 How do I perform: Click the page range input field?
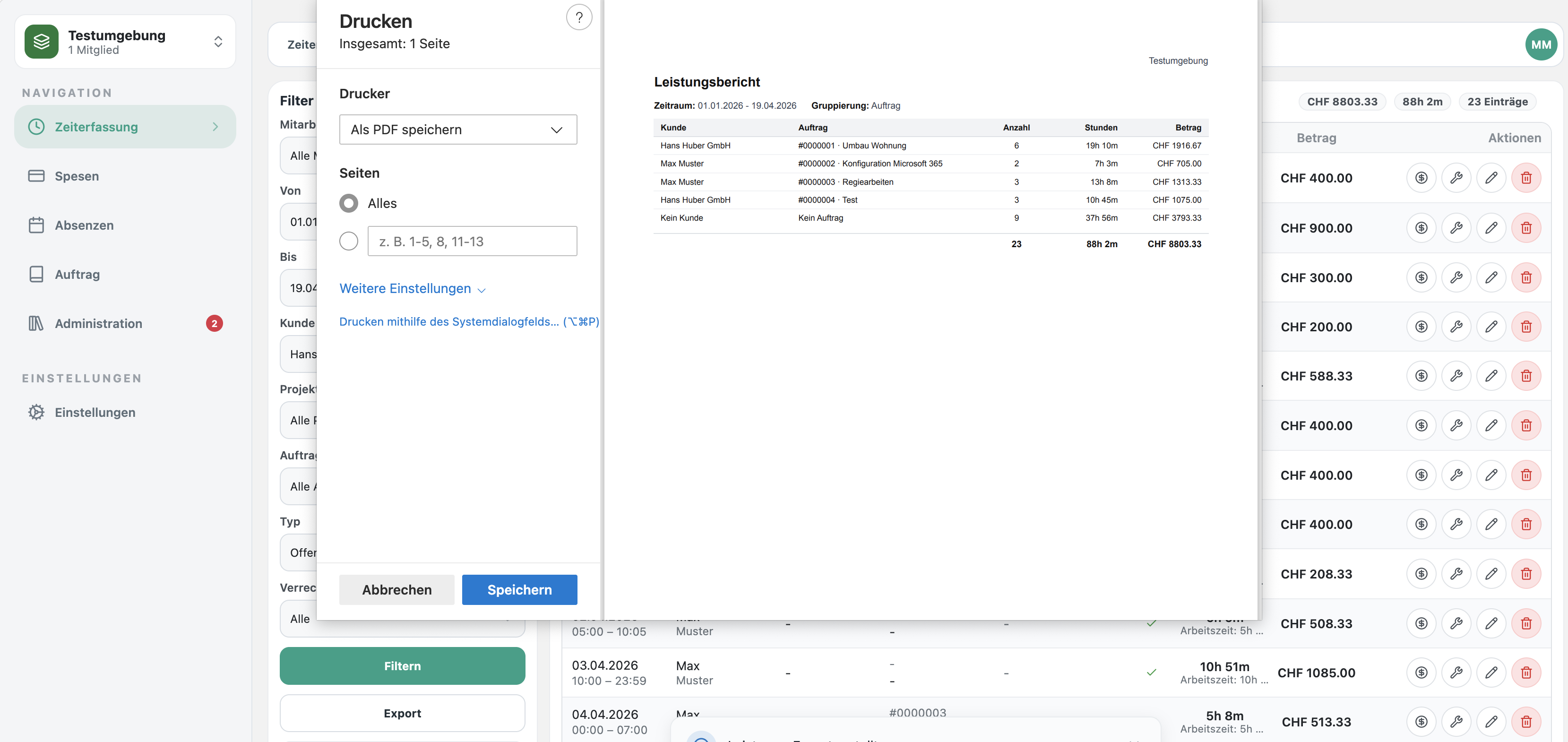[x=473, y=241]
